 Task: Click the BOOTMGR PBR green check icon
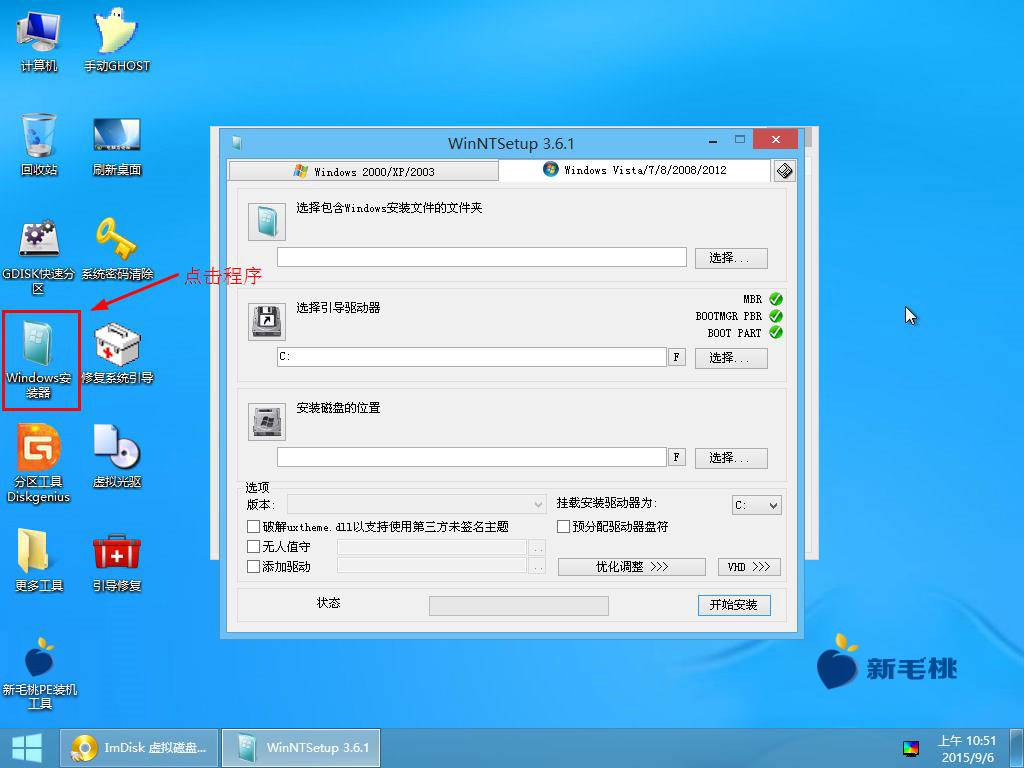click(x=776, y=315)
